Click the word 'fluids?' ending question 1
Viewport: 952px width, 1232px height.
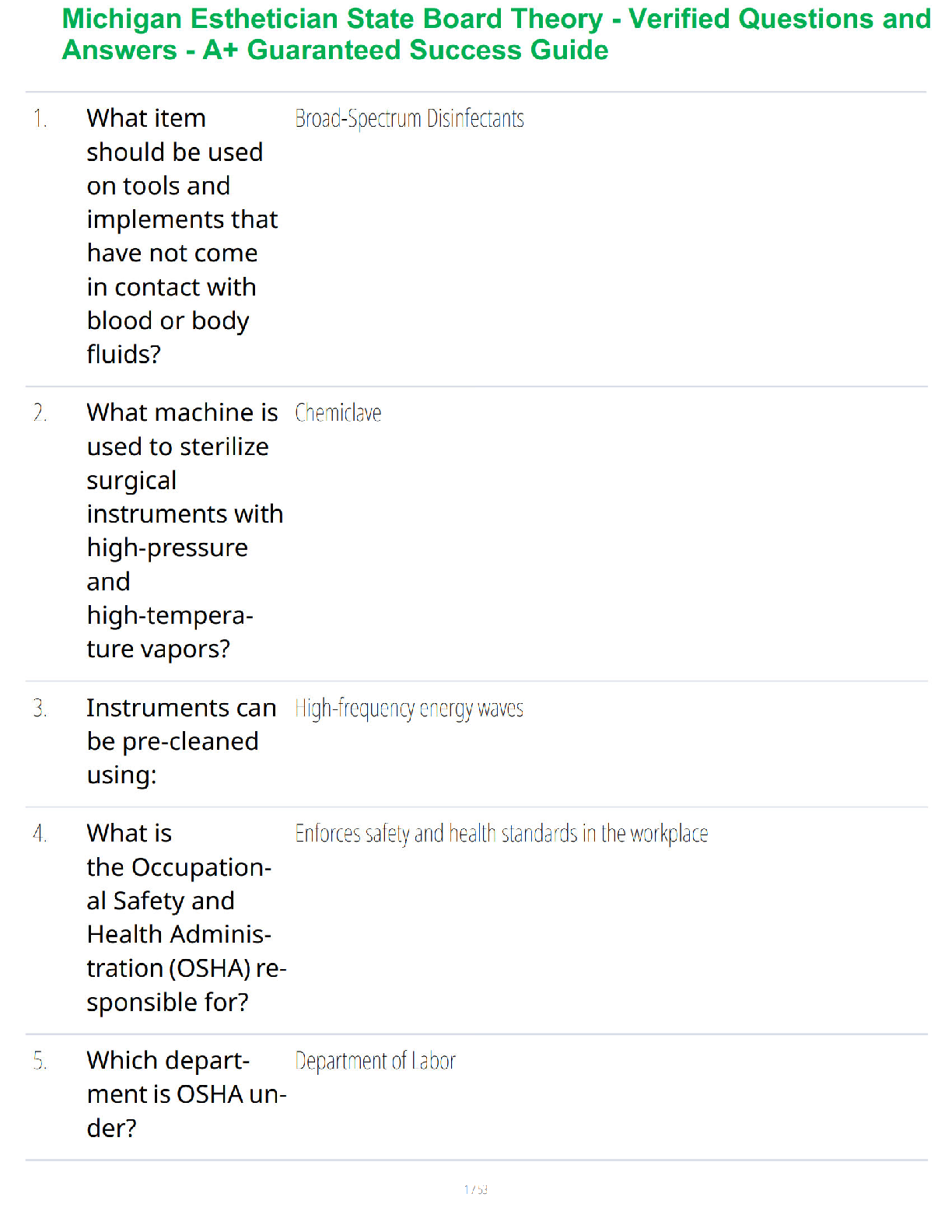click(x=124, y=355)
